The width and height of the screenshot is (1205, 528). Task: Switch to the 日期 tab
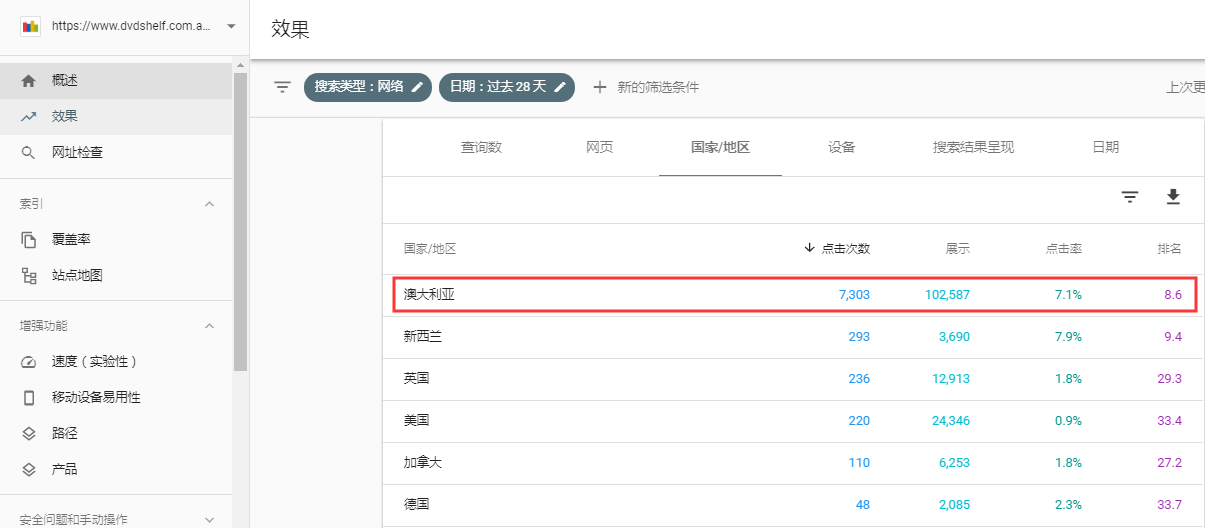[1105, 147]
